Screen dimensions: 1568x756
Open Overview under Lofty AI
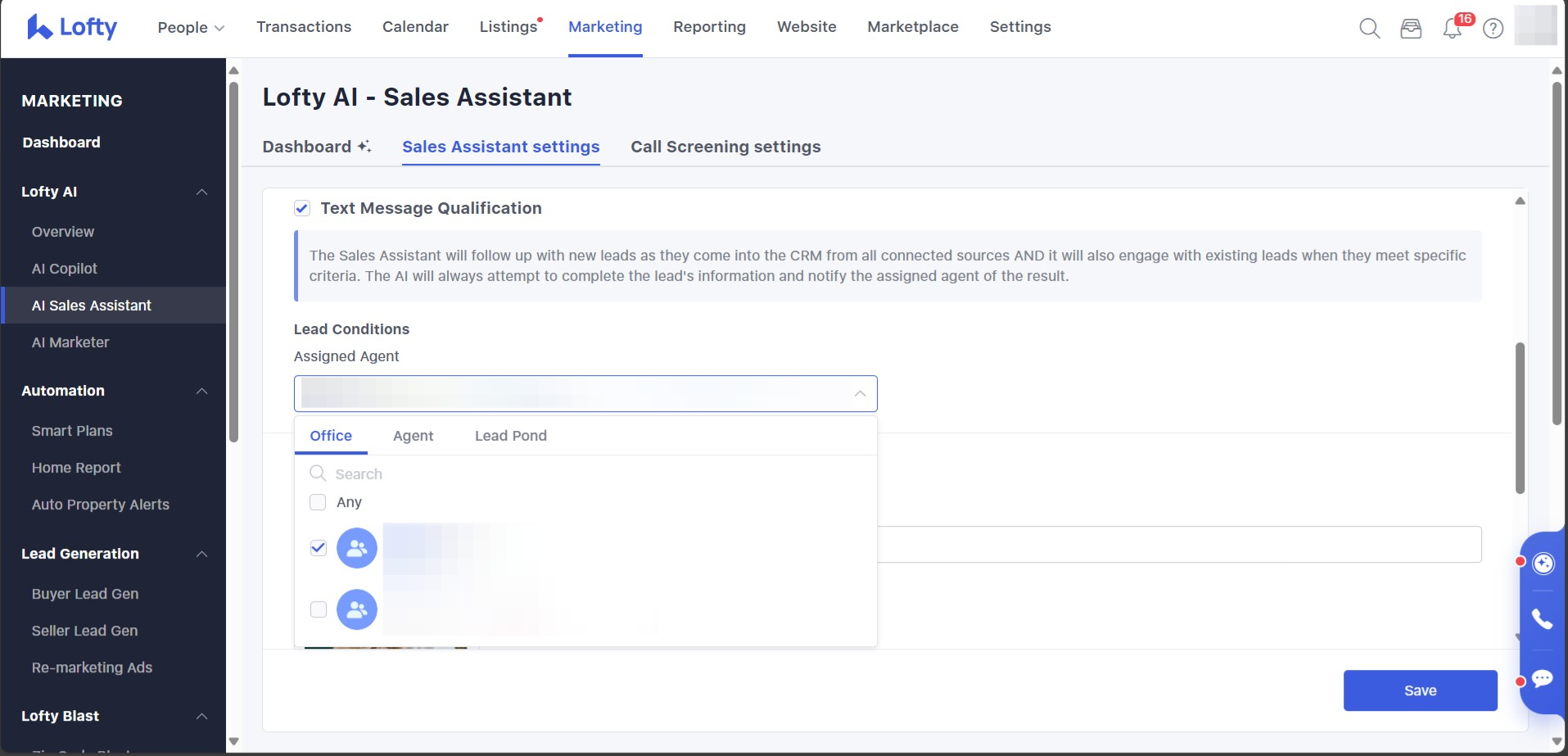tap(63, 232)
